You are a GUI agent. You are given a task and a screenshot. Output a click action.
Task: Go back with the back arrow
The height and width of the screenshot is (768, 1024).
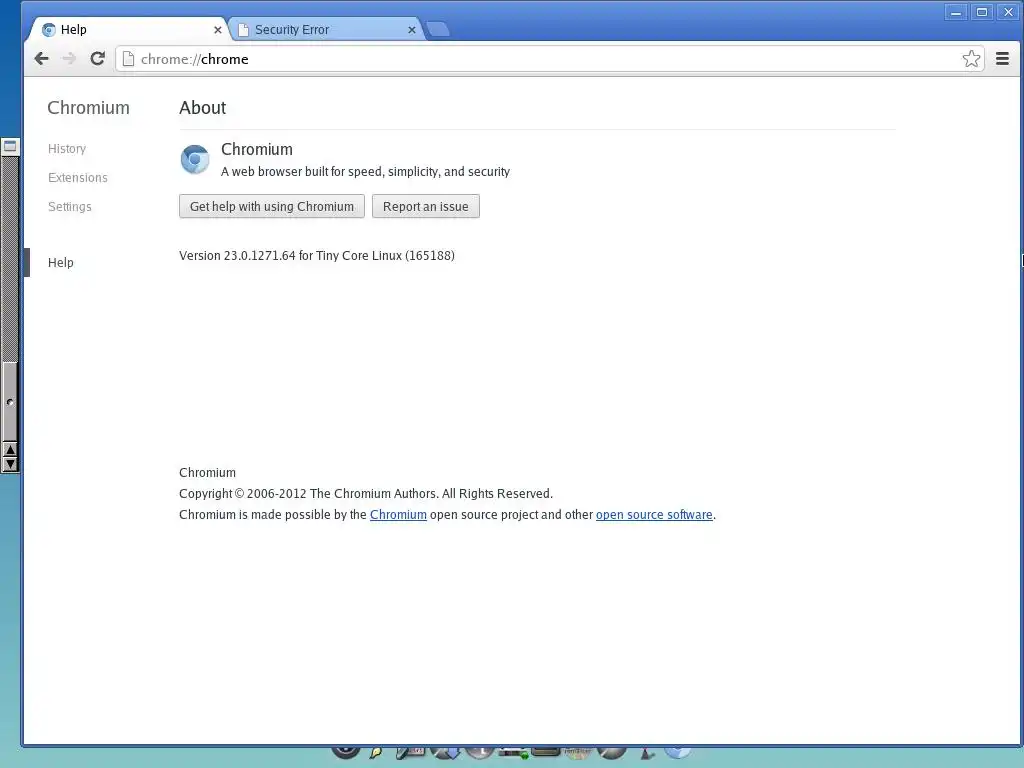[41, 59]
